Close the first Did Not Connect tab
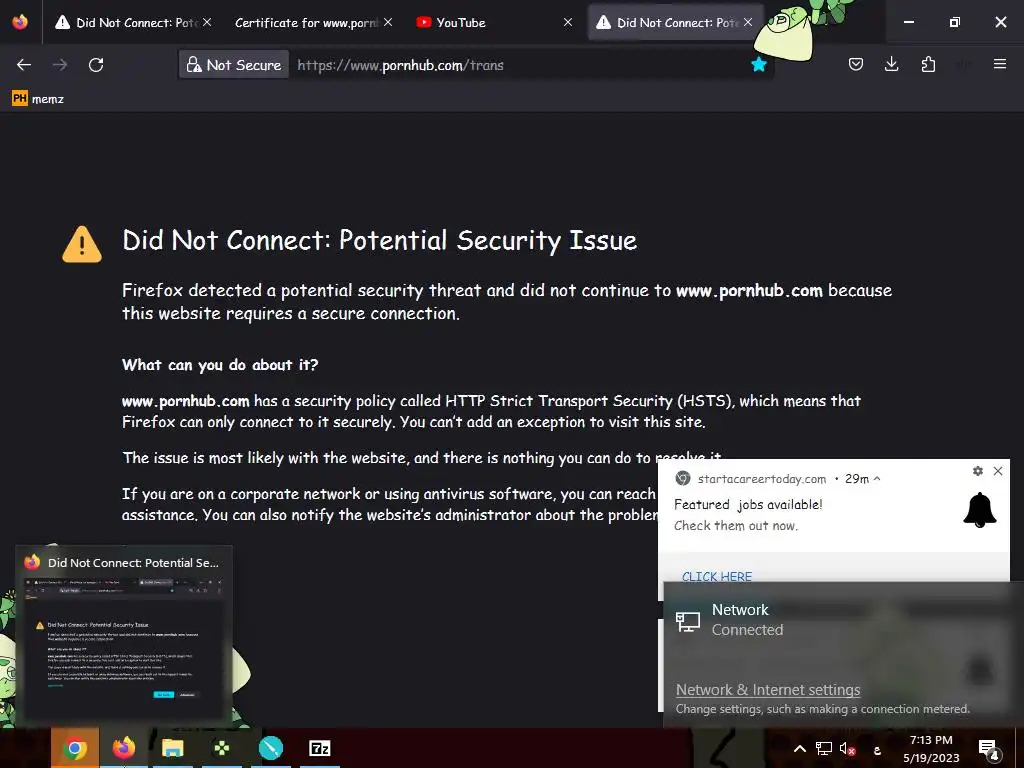 coord(207,22)
